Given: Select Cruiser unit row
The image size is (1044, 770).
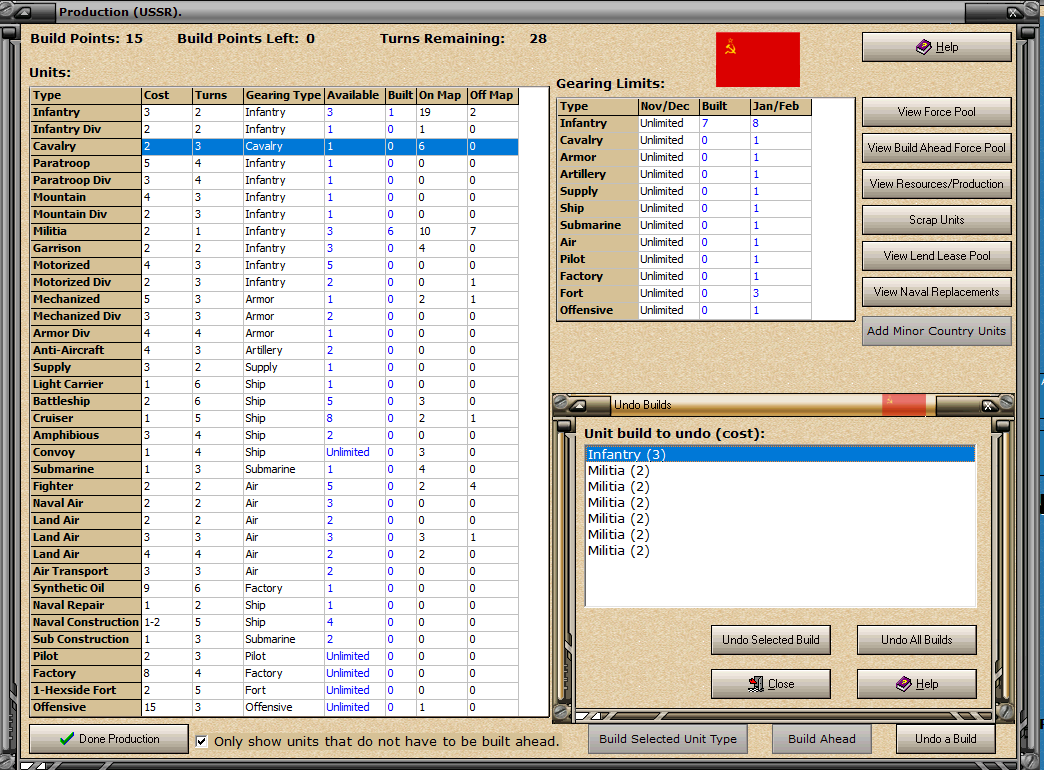Looking at the screenshot, I should pos(274,418).
